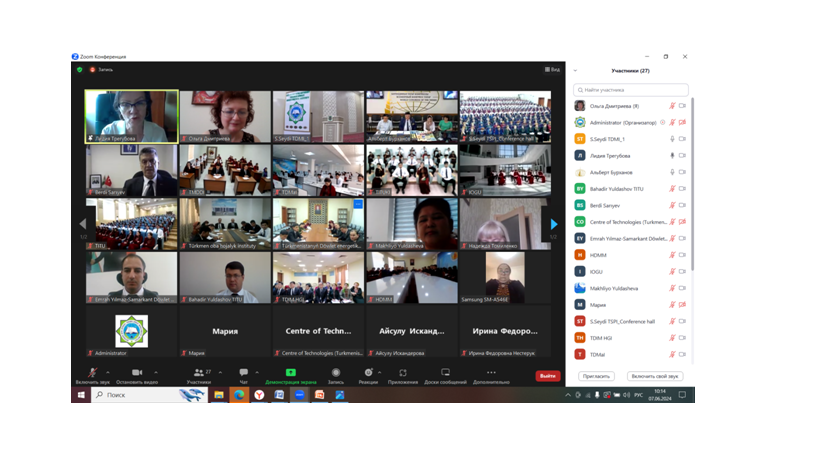The height and width of the screenshot is (460, 819).
Task: Click Найти участника search field
Action: coord(631,90)
